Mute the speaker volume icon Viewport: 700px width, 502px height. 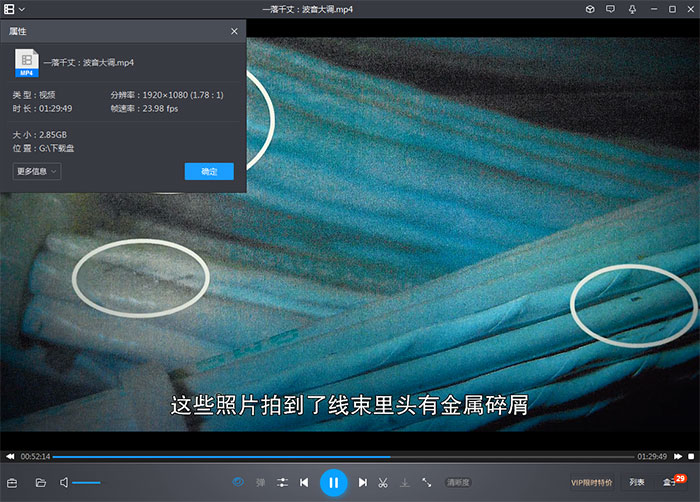[x=64, y=482]
